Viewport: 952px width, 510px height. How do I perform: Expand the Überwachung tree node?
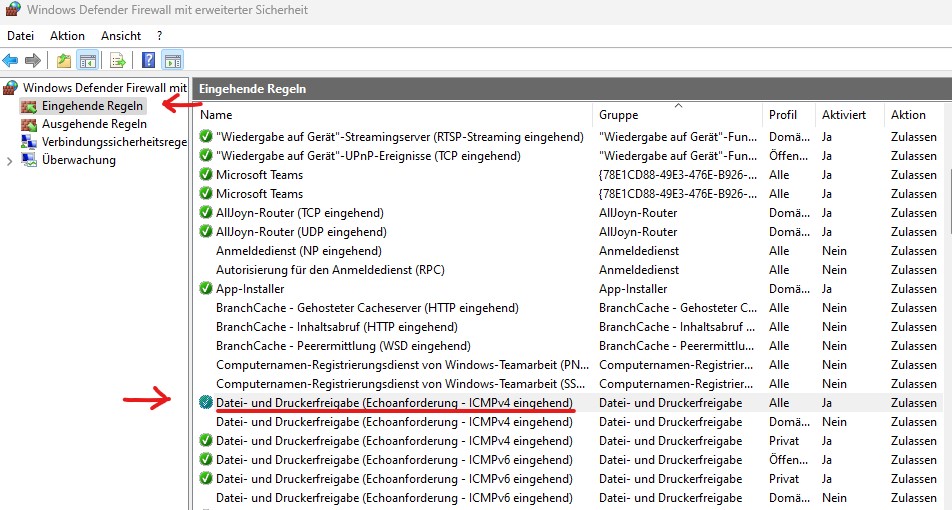coord(10,160)
